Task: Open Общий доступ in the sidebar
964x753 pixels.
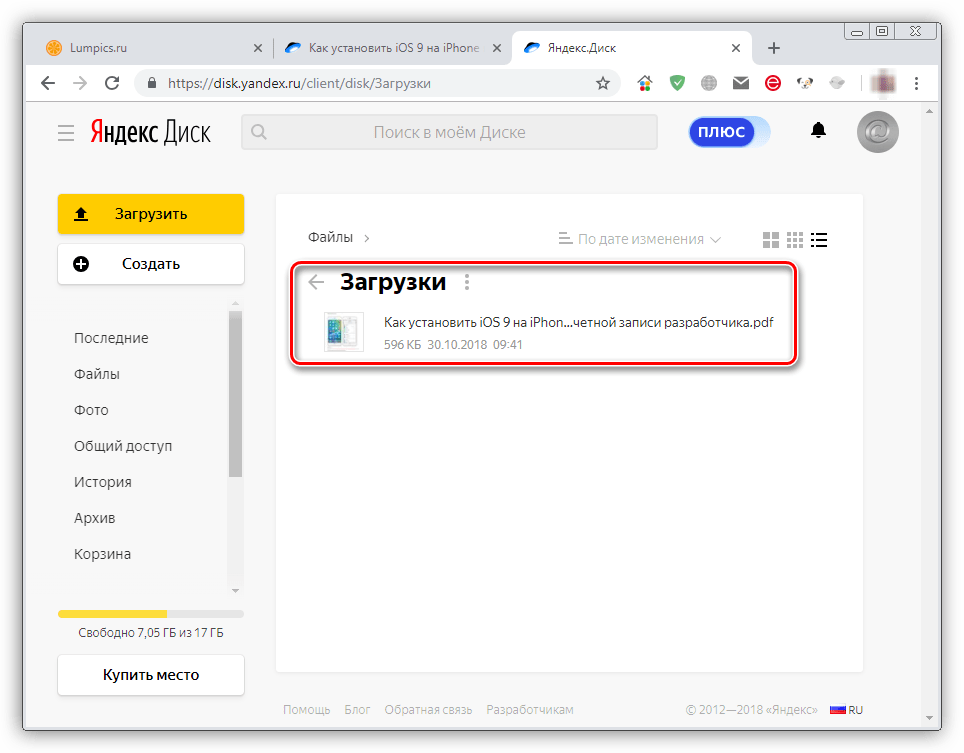Action: [x=123, y=446]
